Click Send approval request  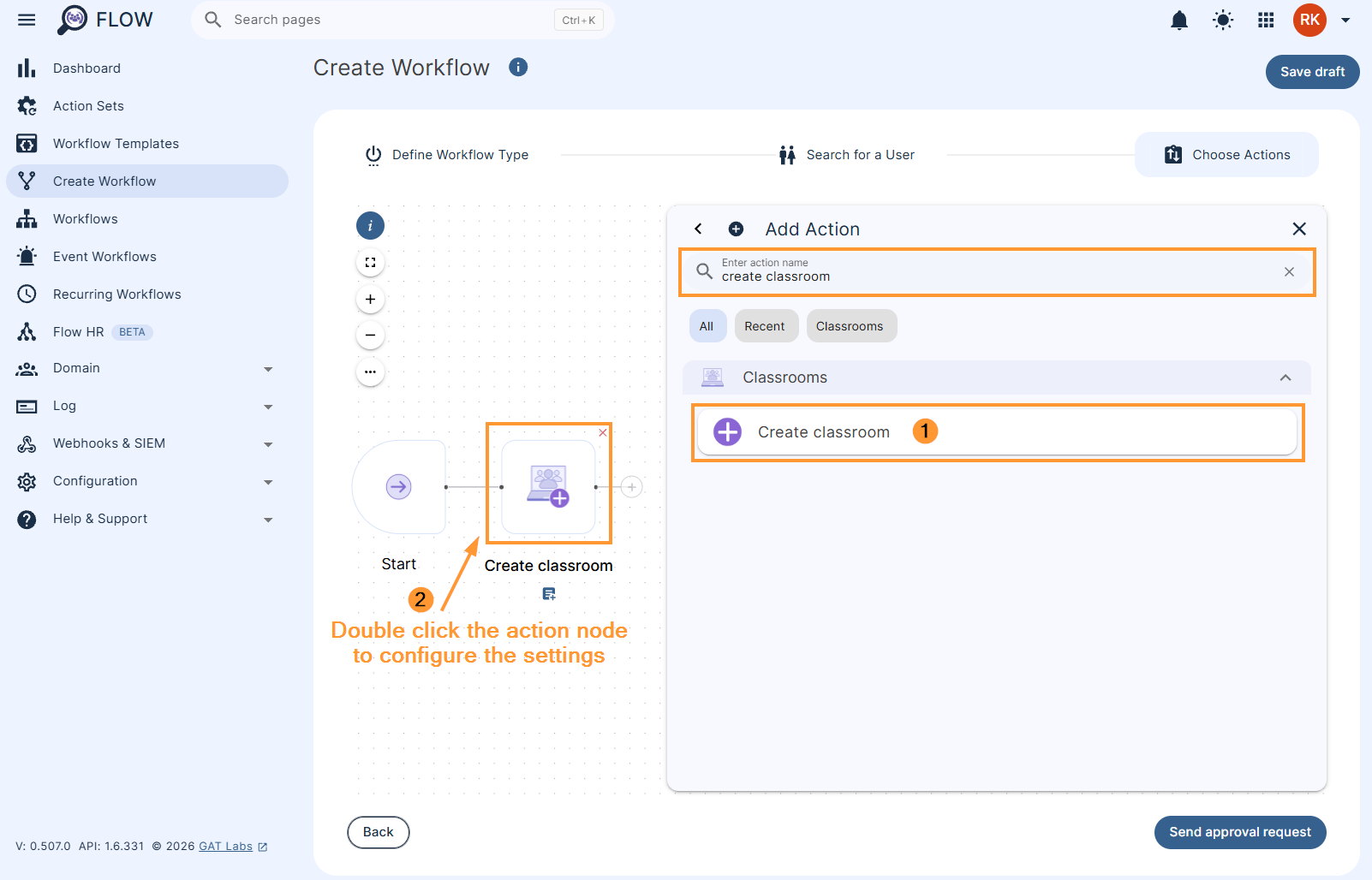pyautogui.click(x=1240, y=832)
